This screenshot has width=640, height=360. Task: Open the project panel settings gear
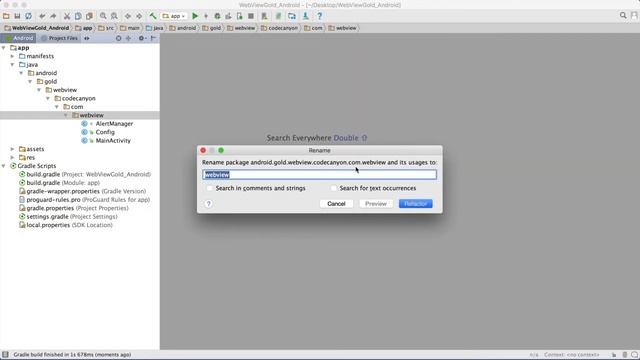tap(142, 38)
